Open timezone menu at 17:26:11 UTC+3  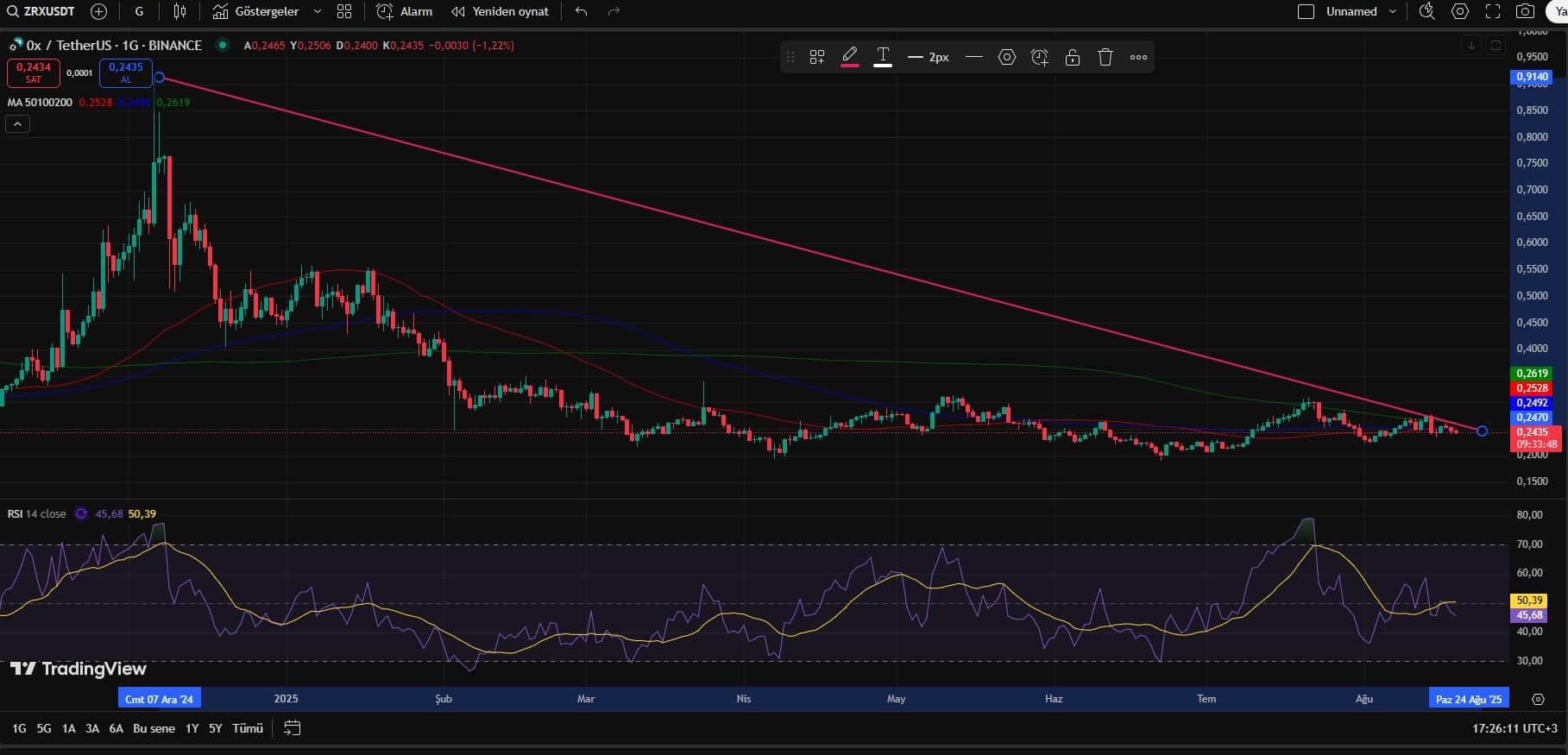click(1514, 728)
